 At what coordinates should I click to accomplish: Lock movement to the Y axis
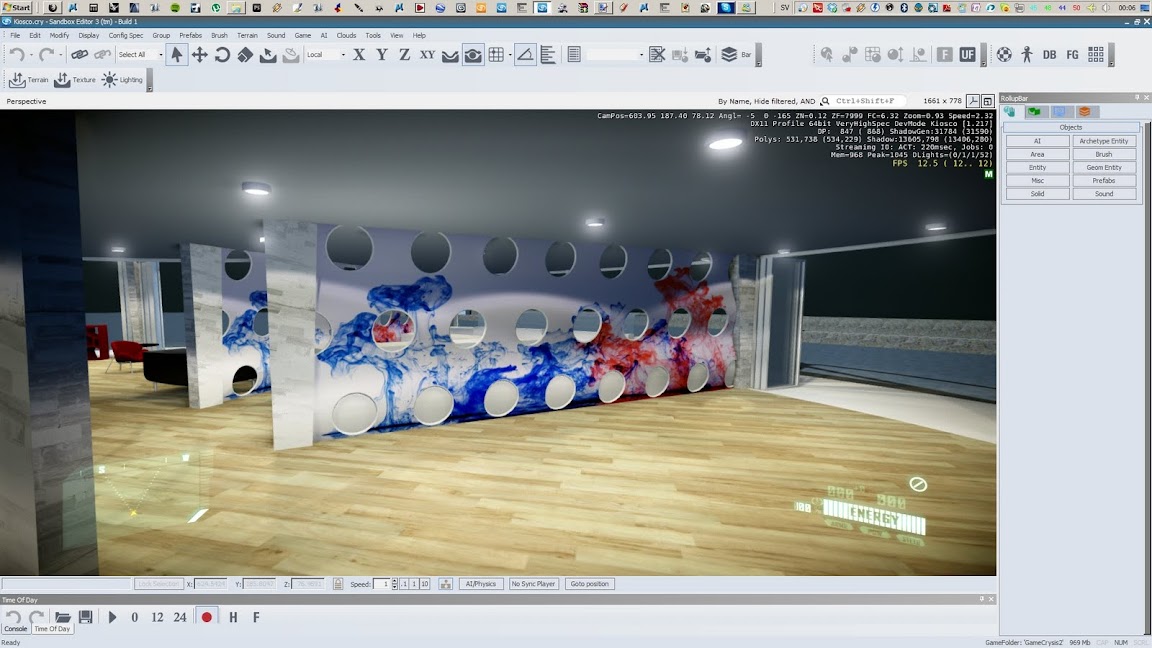click(x=381, y=54)
